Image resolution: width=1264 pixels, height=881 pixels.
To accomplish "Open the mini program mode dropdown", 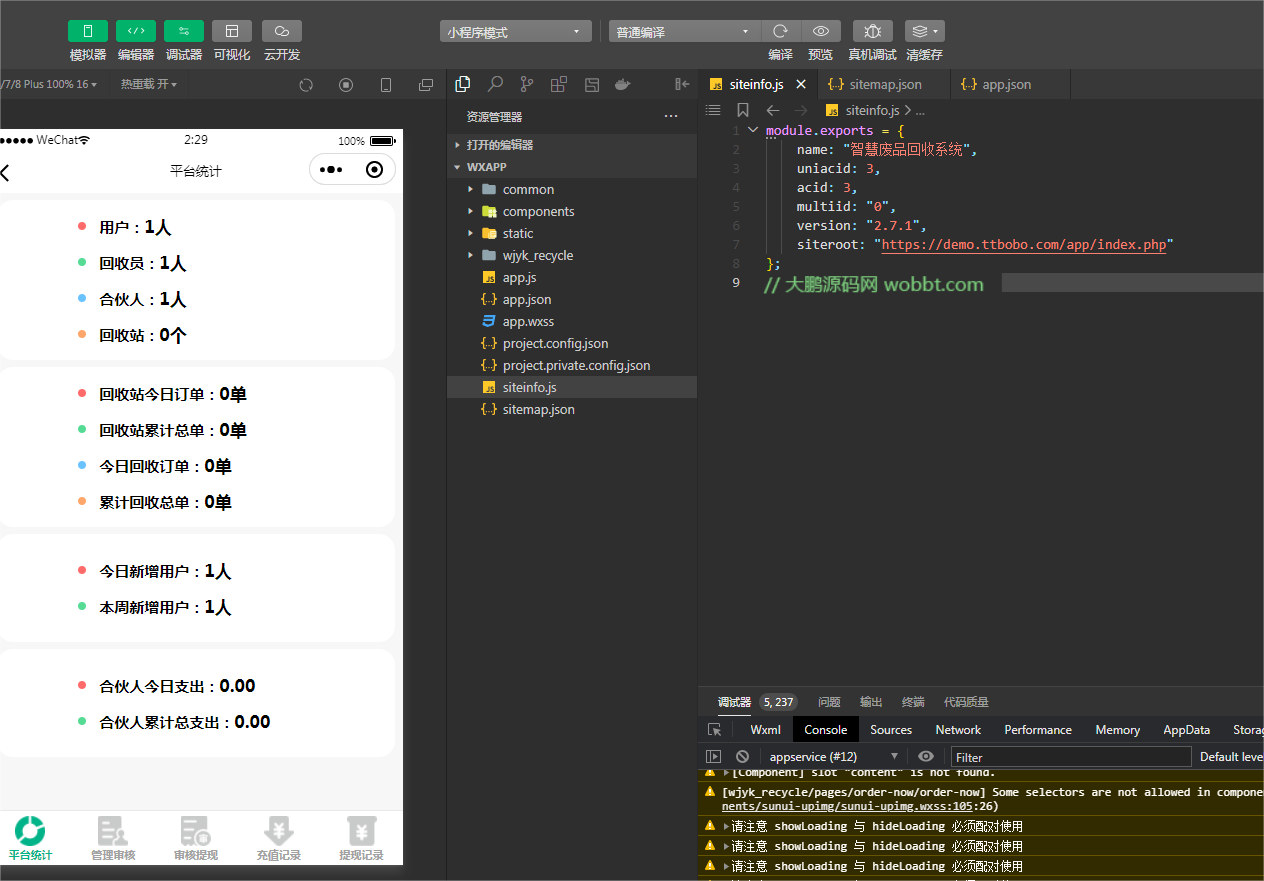I will [x=515, y=32].
